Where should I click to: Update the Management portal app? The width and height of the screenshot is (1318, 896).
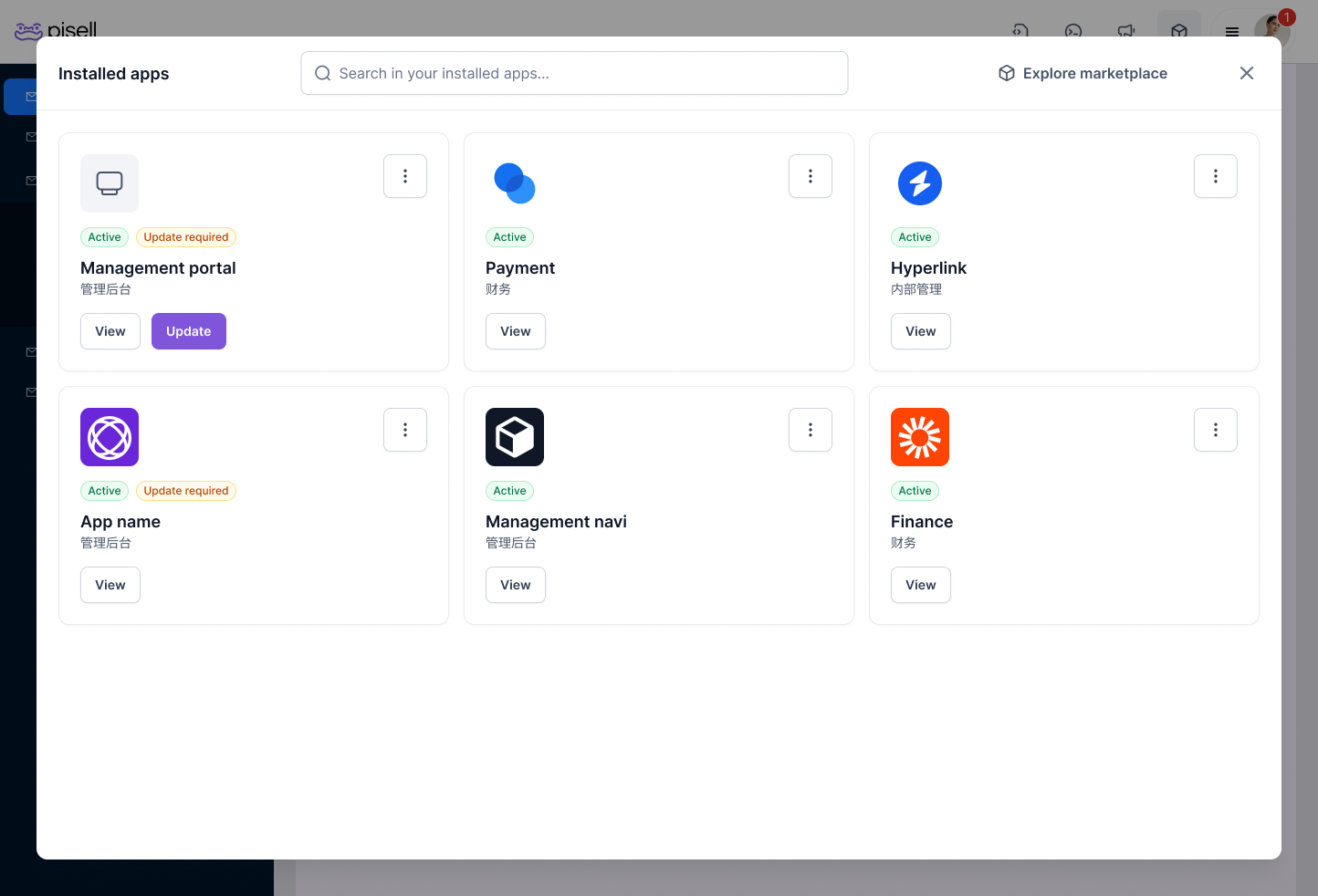189,331
